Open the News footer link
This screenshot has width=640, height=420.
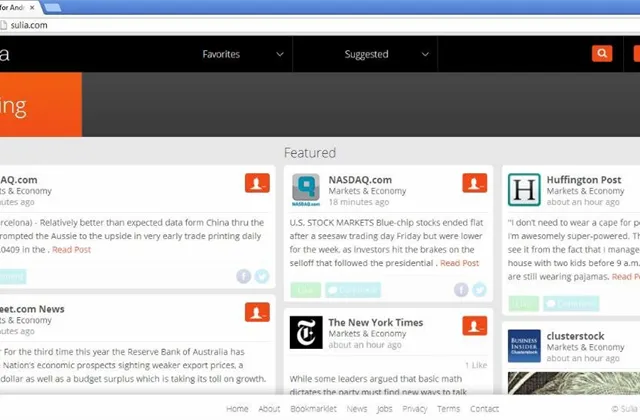(x=357, y=409)
